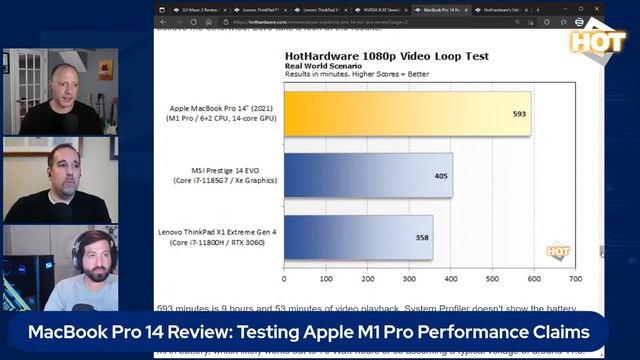Close the browser window
The width and height of the screenshot is (640, 360).
point(597,9)
